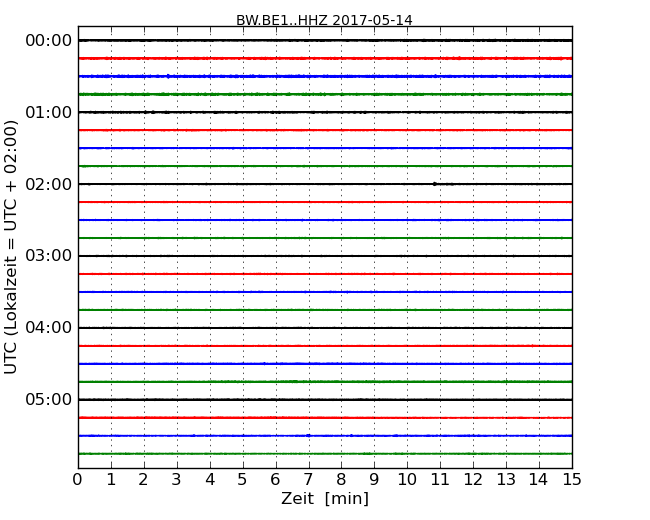Click x-axis tick label 3
This screenshot has height=520, width=650.
pyautogui.click(x=177, y=480)
